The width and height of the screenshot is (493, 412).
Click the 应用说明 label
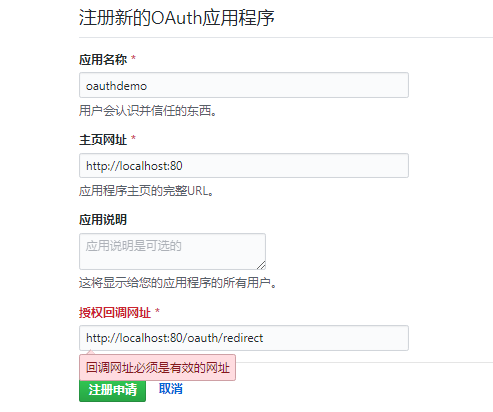point(103,220)
